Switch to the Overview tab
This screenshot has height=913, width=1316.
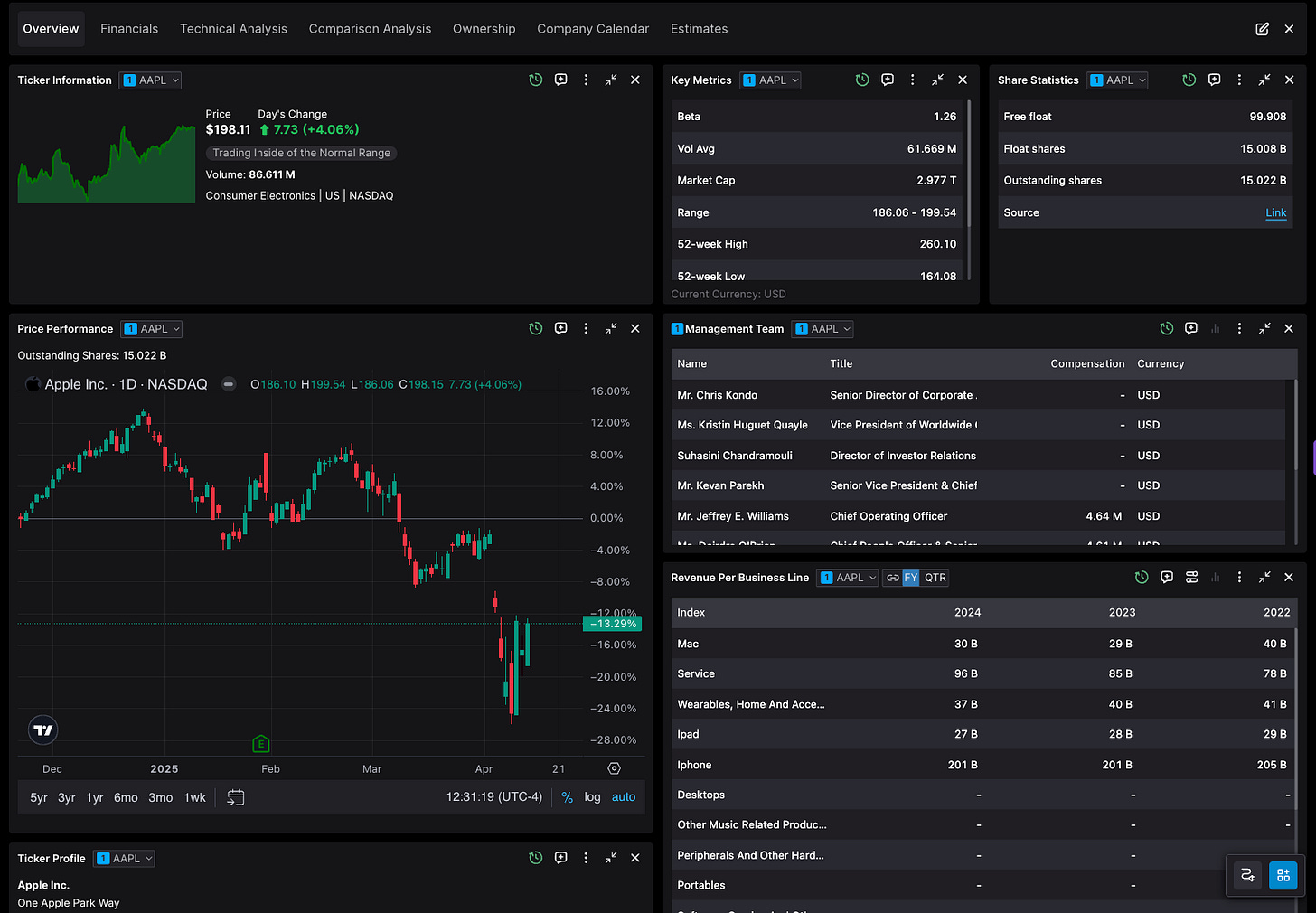tap(51, 29)
